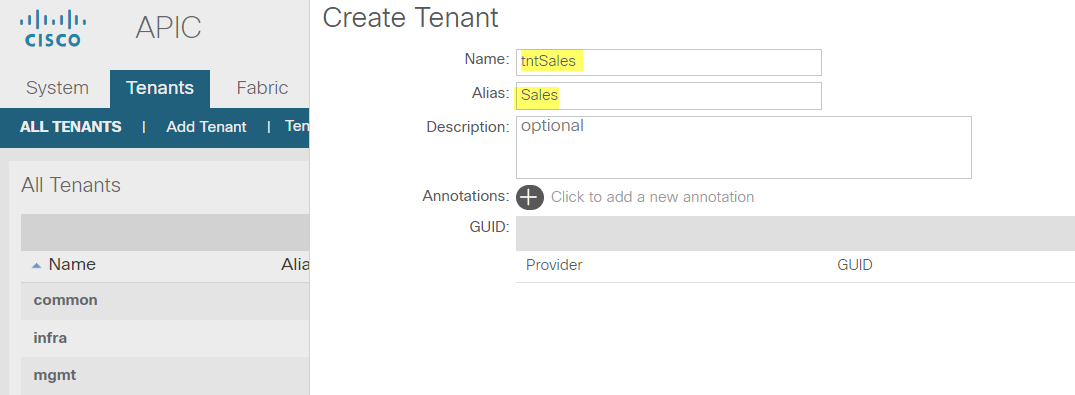Click ALL TENANTS submenu item

[71, 127]
